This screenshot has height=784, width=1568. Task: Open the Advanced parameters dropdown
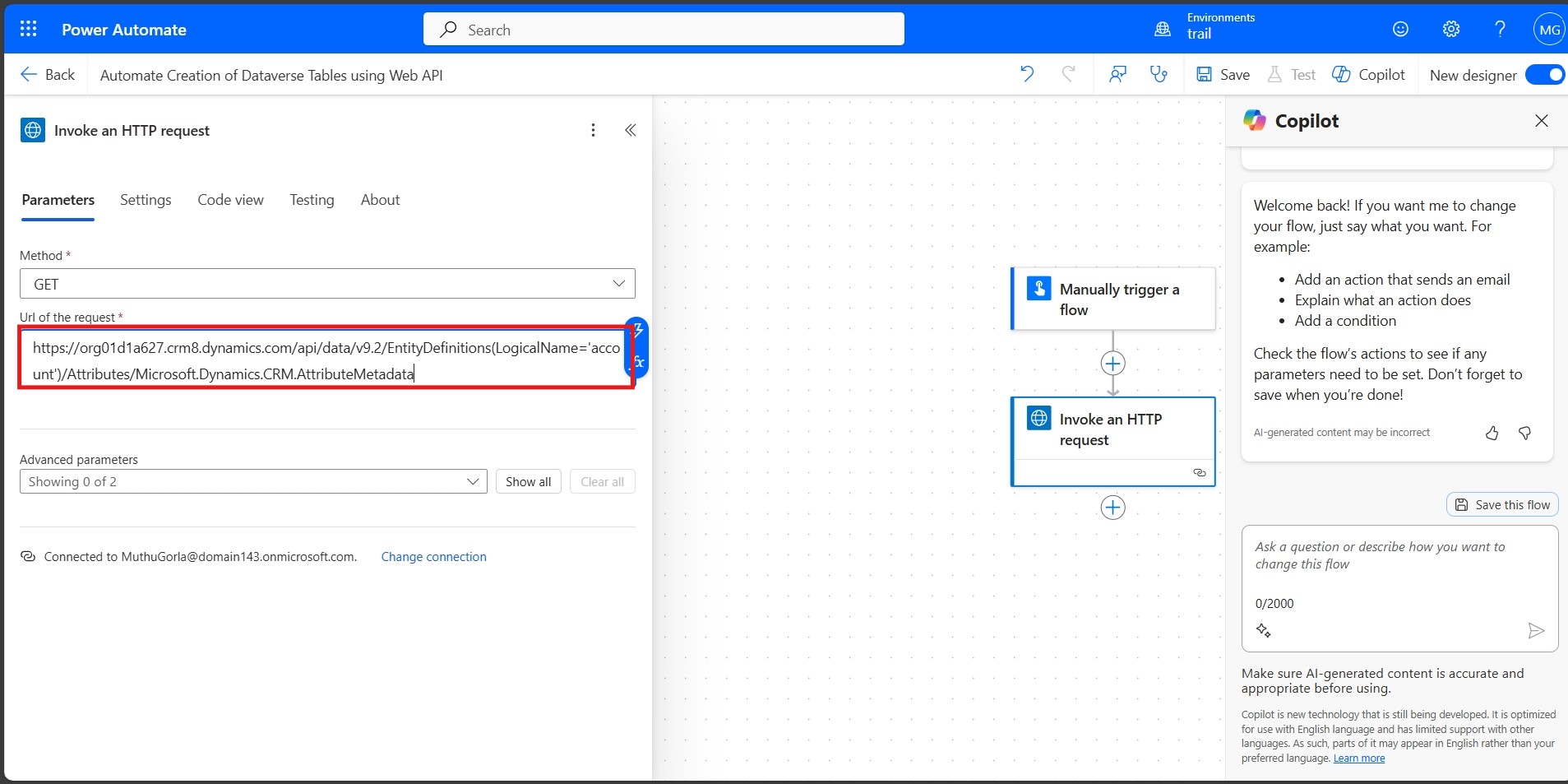pyautogui.click(x=253, y=481)
